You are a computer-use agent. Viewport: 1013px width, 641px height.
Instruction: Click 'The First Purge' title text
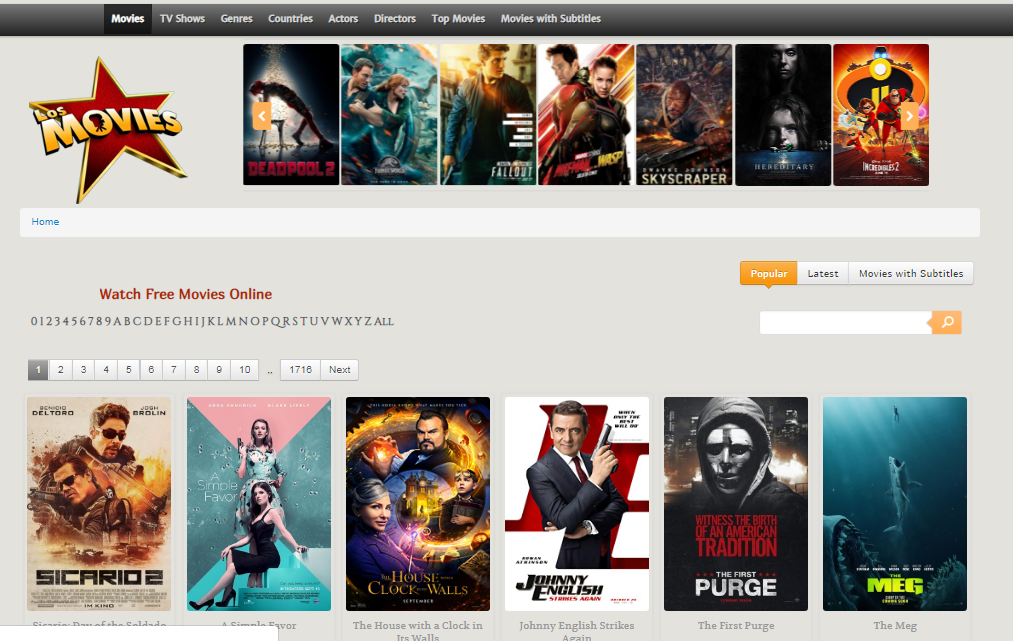[x=736, y=625]
